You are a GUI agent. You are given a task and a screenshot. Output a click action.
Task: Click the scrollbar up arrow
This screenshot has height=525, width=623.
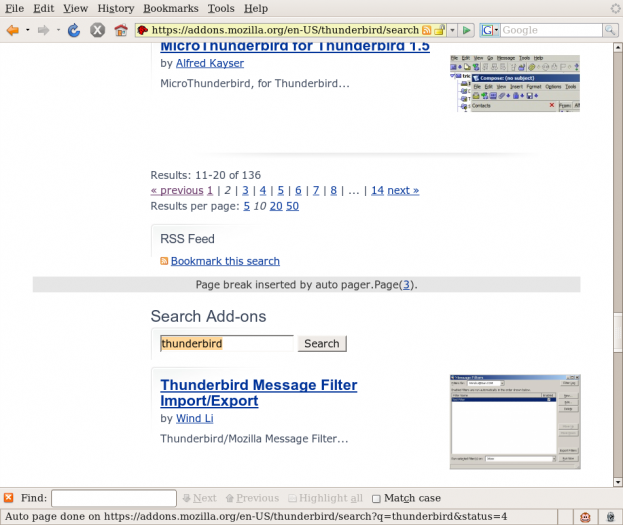pos(618,48)
